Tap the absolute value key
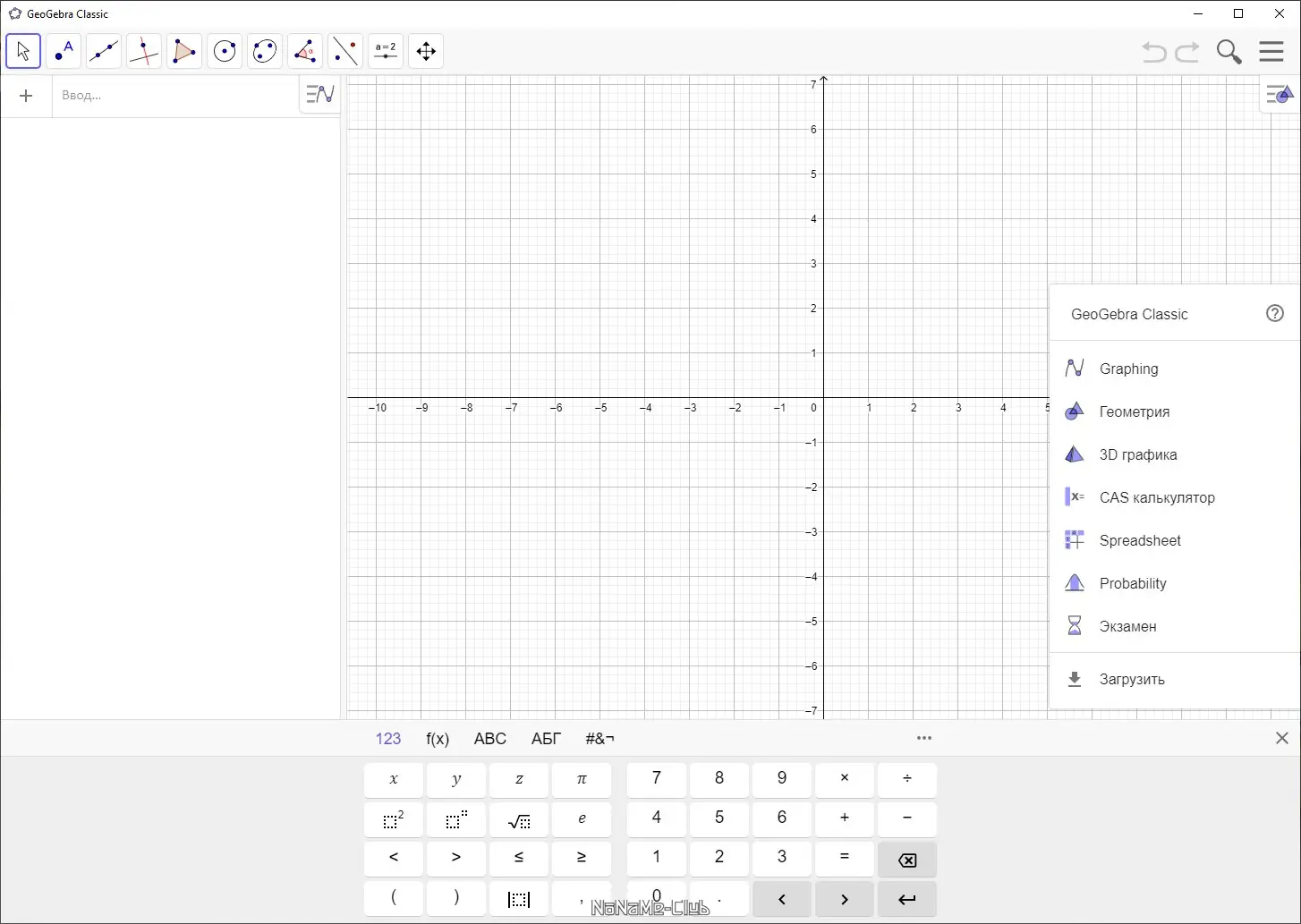This screenshot has width=1301, height=924. coord(519,899)
